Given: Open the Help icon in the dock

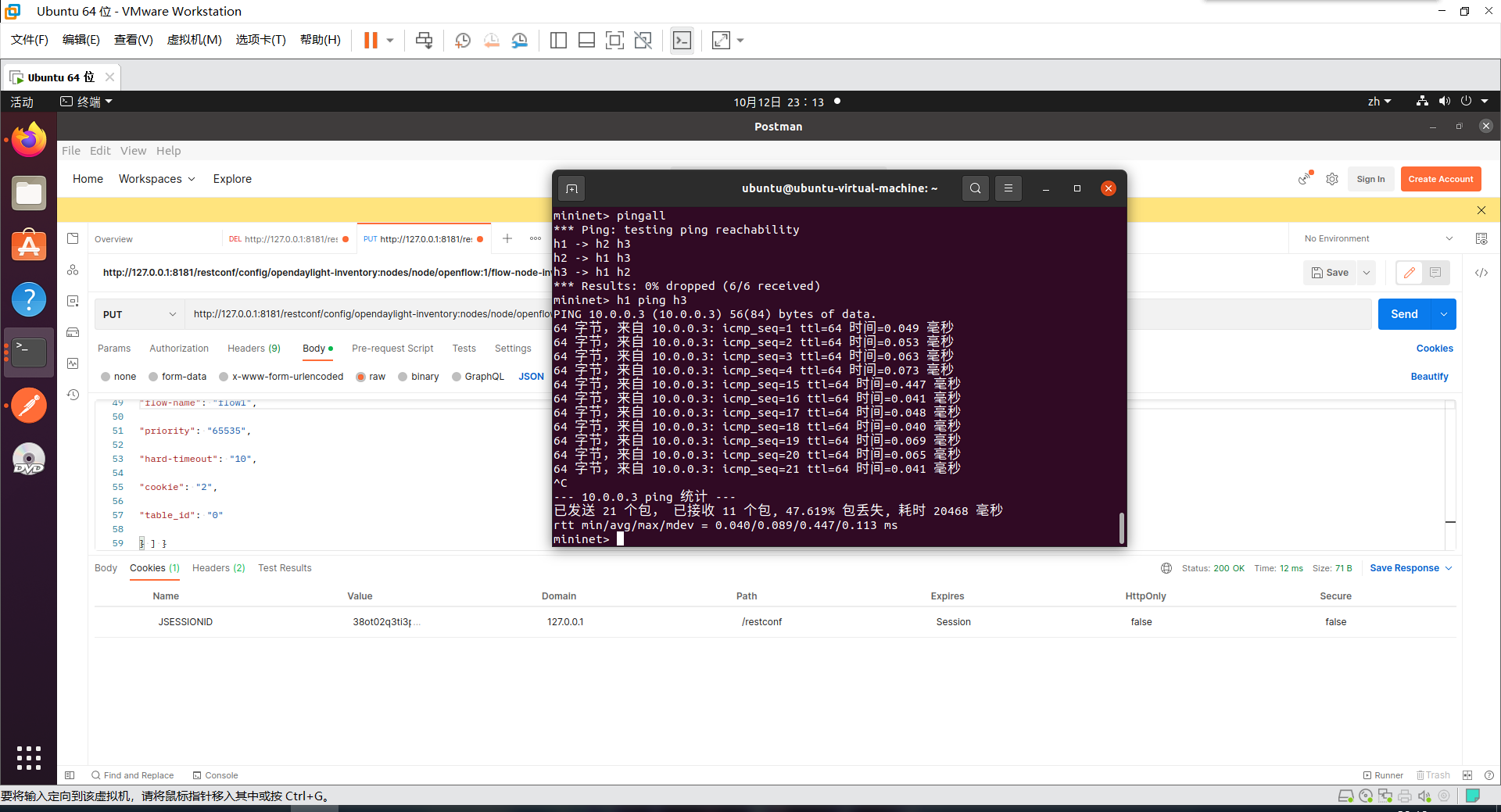Looking at the screenshot, I should pos(29,299).
